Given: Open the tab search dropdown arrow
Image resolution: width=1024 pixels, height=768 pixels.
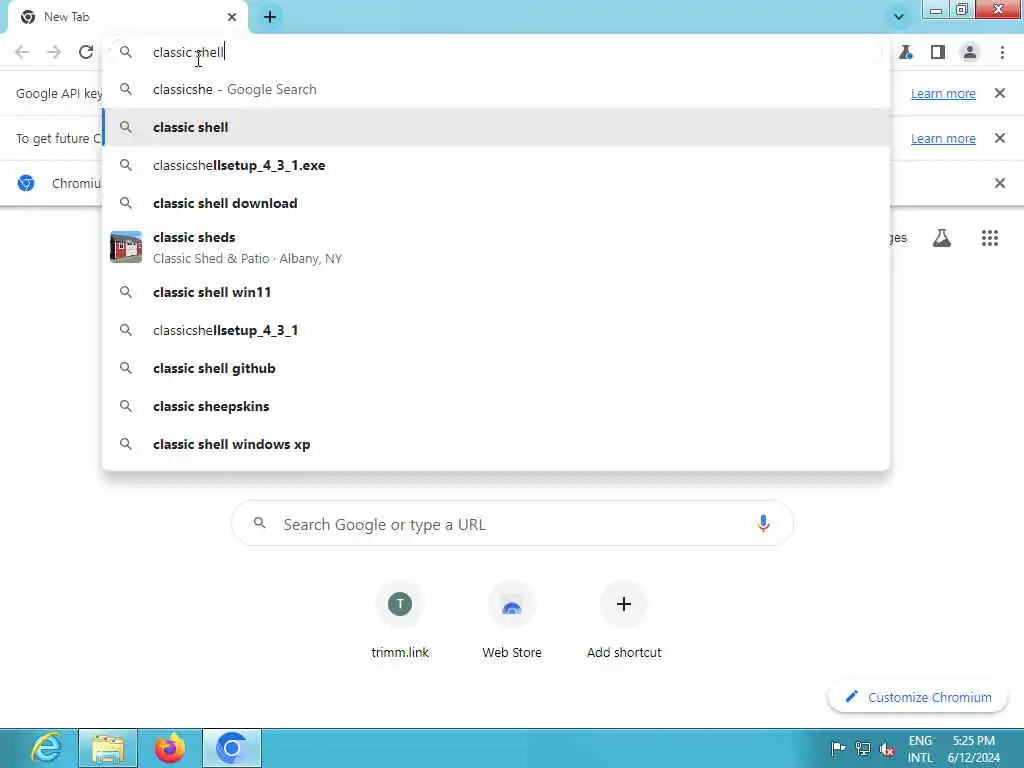Looking at the screenshot, I should [899, 17].
